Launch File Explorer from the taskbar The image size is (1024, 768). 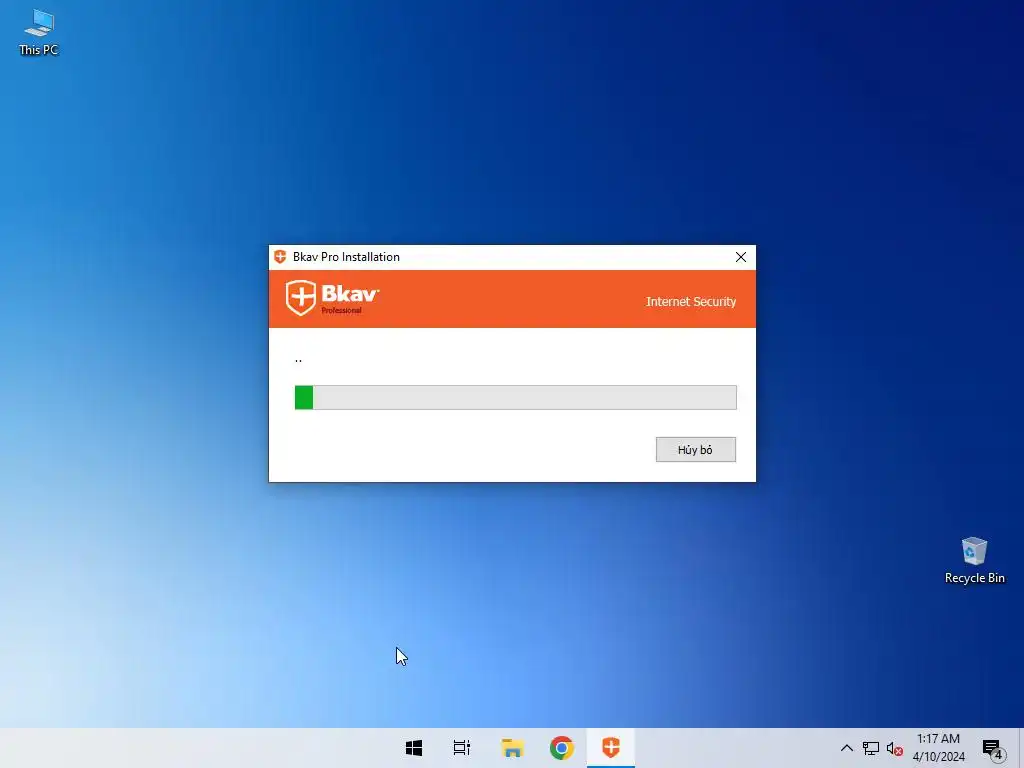pos(512,748)
